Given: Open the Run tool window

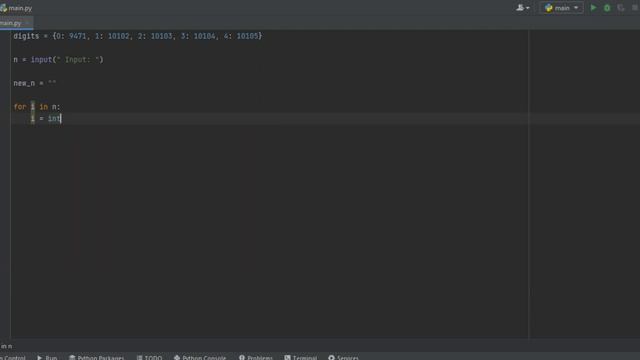Looking at the screenshot, I should (x=47, y=357).
